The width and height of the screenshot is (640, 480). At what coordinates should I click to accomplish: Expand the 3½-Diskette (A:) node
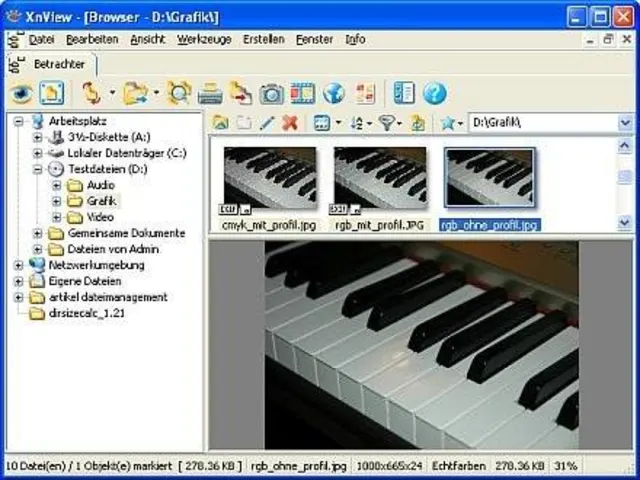(37, 137)
